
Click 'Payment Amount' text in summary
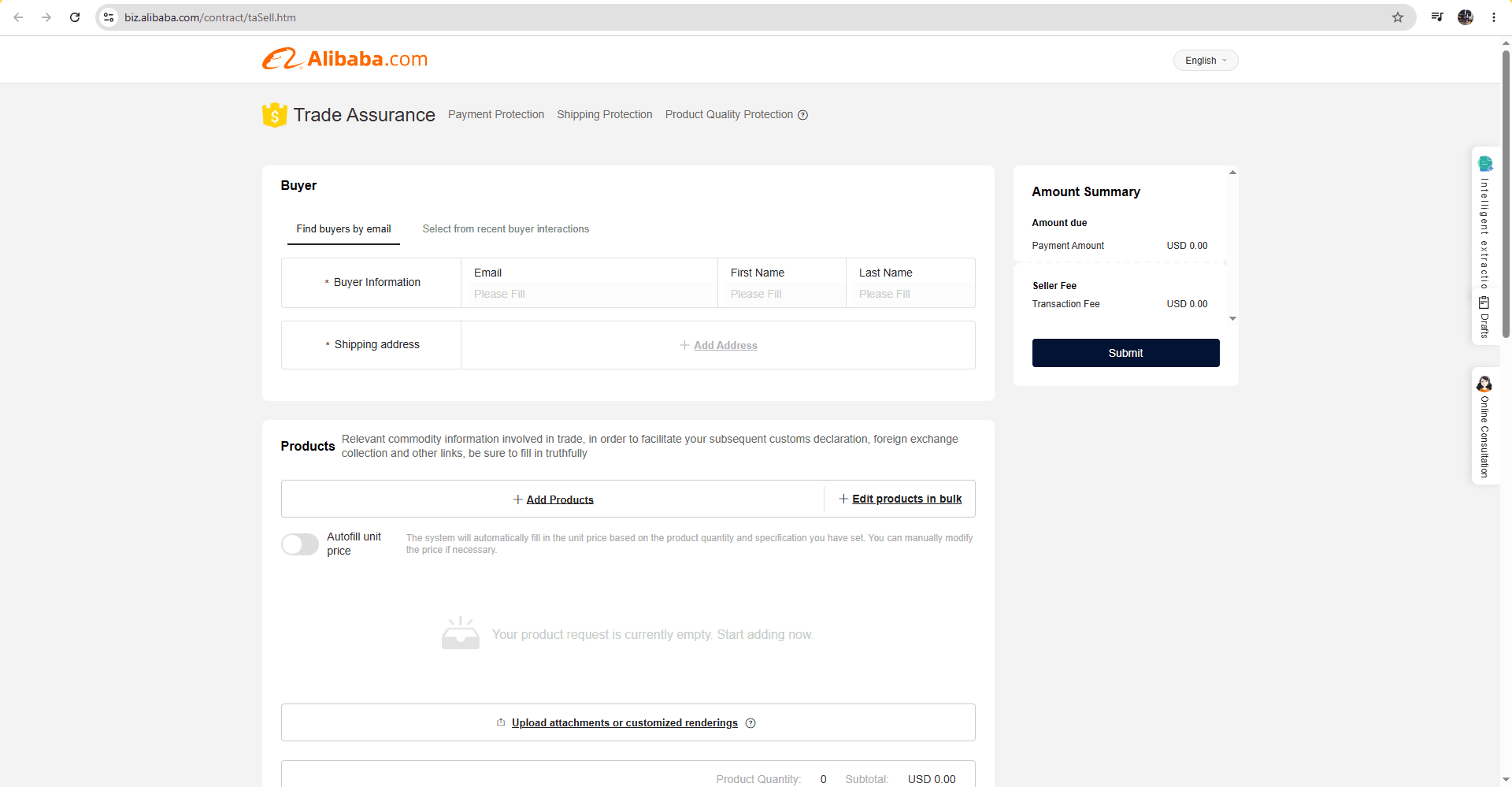(x=1068, y=246)
